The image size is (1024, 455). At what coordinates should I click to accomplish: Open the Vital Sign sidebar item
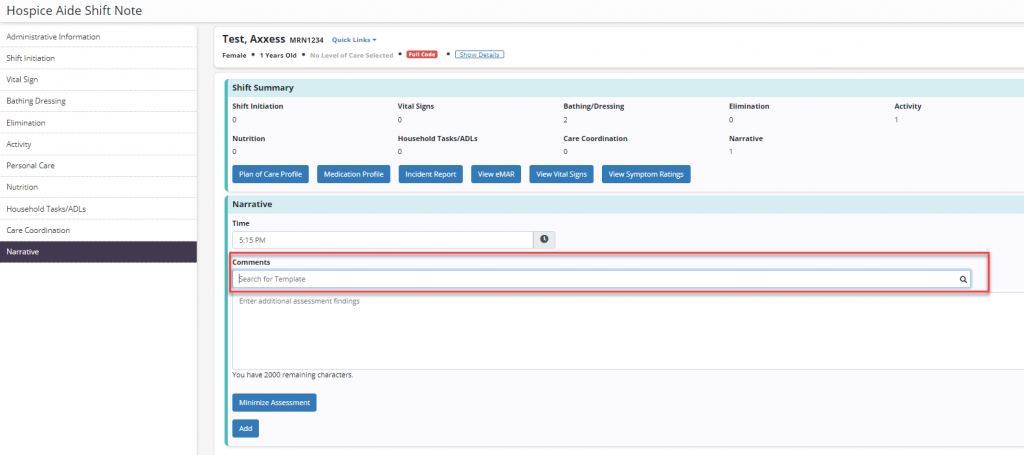[x=98, y=80]
